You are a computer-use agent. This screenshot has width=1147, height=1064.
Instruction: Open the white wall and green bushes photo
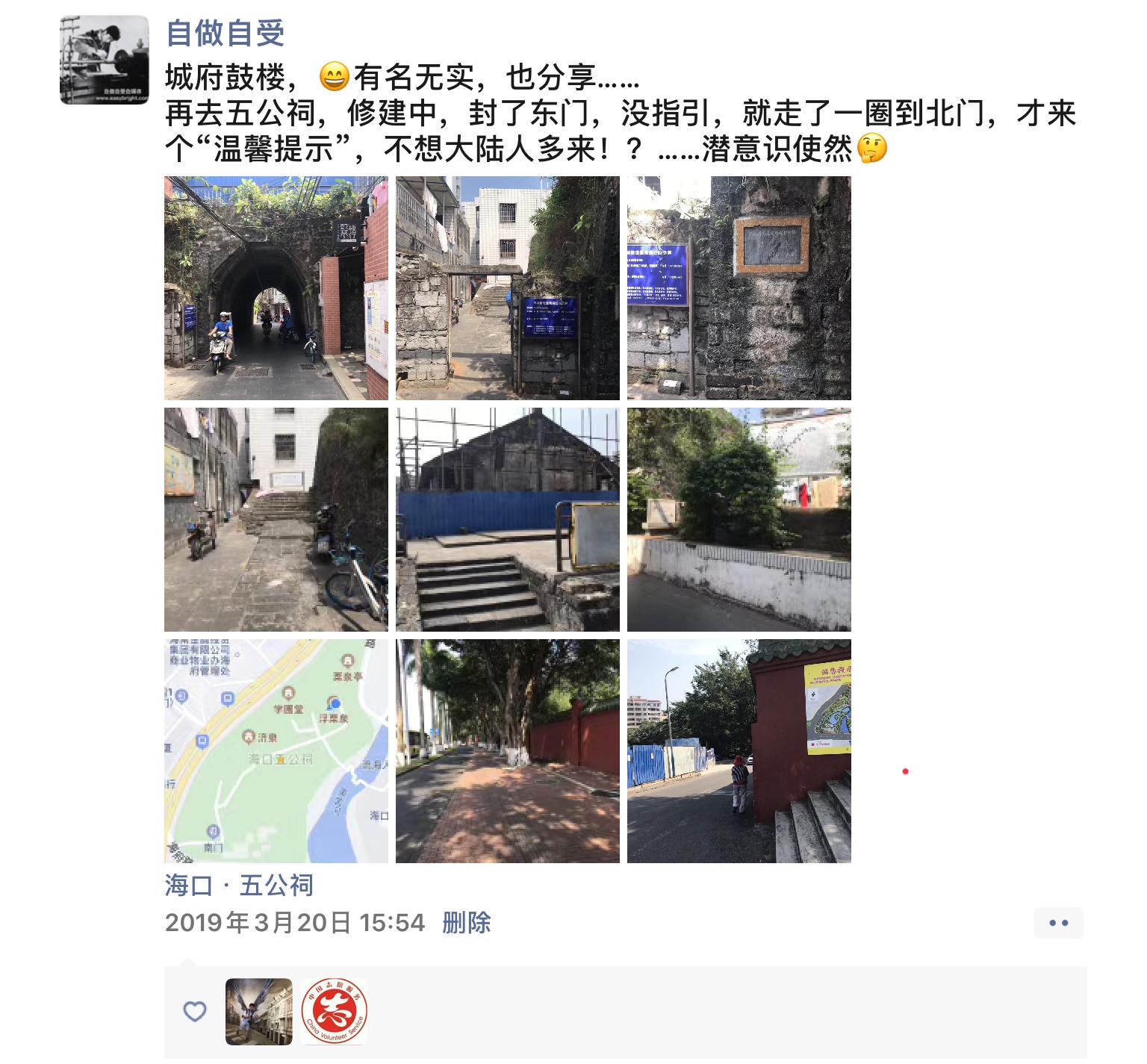pos(739,520)
